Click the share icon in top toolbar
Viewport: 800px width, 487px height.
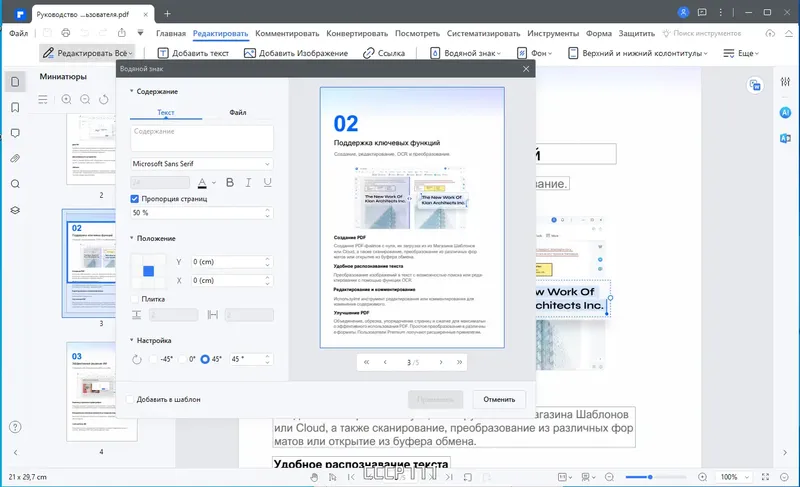(121, 33)
